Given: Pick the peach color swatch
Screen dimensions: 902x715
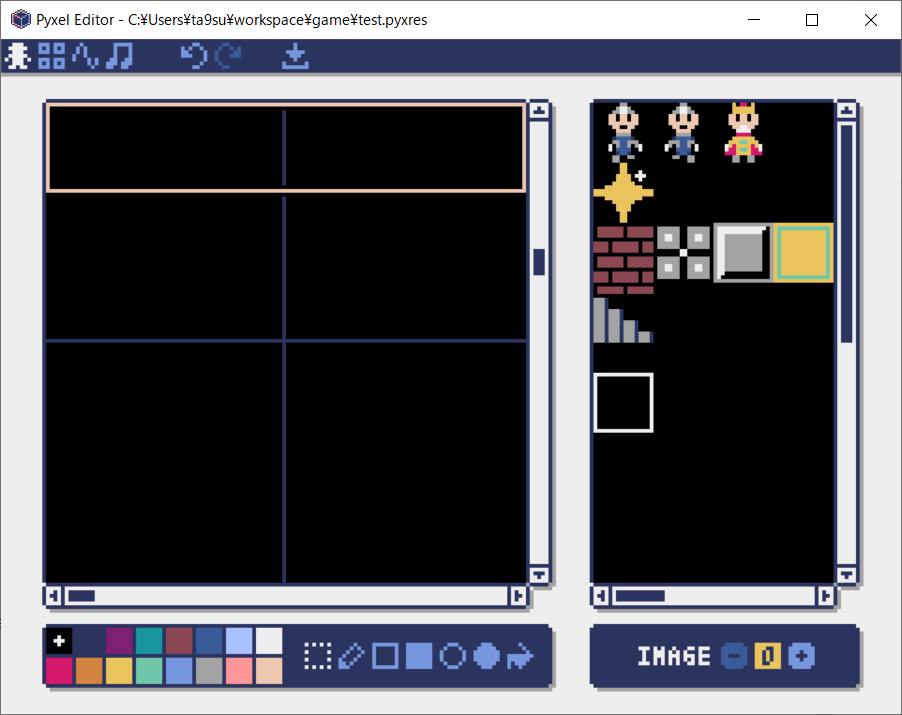Looking at the screenshot, I should (x=269, y=671).
